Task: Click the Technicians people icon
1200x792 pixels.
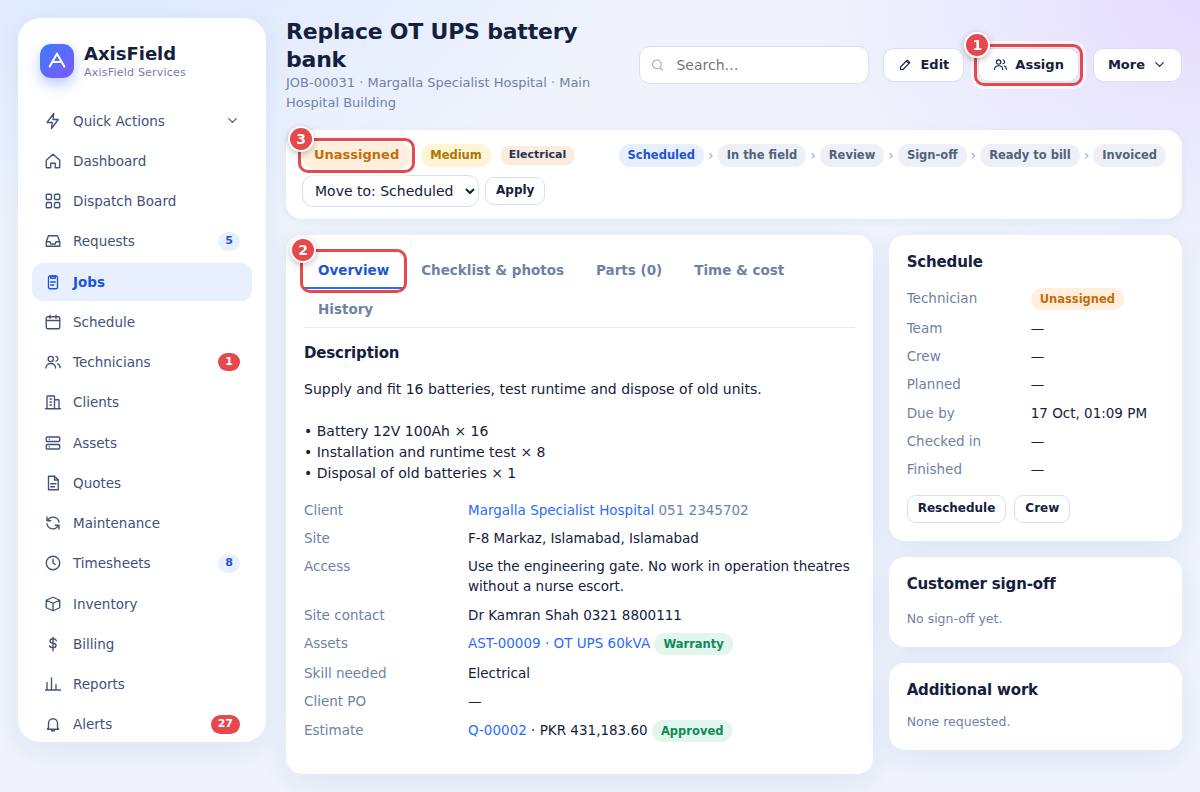Action: pos(53,362)
